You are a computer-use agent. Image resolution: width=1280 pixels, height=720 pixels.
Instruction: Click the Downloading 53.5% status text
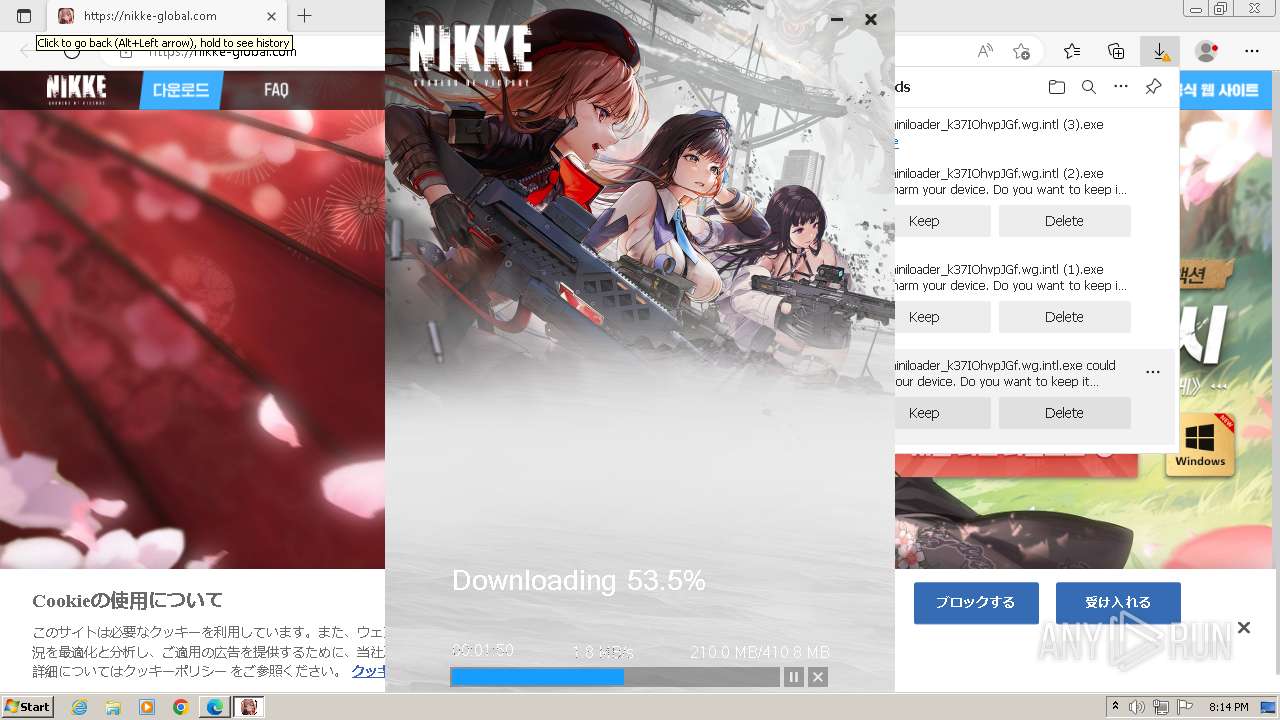pyautogui.click(x=579, y=580)
